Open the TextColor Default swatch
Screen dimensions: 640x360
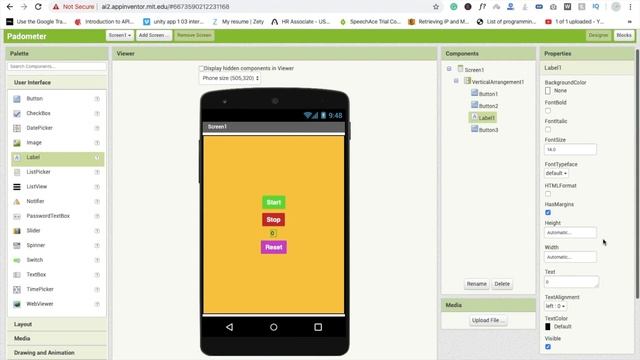548,327
